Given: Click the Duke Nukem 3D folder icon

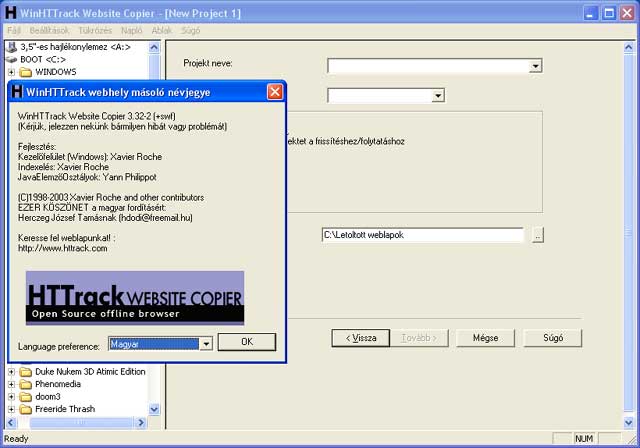Looking at the screenshot, I should click(x=26, y=372).
